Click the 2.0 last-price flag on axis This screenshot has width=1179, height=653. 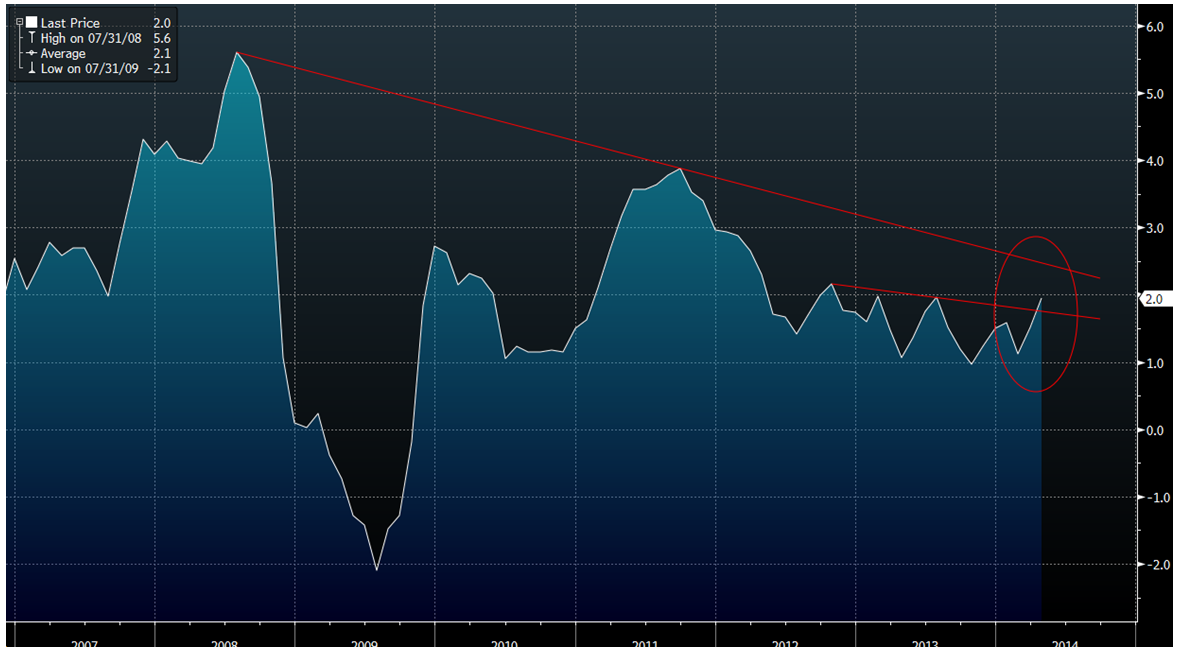coord(1153,299)
